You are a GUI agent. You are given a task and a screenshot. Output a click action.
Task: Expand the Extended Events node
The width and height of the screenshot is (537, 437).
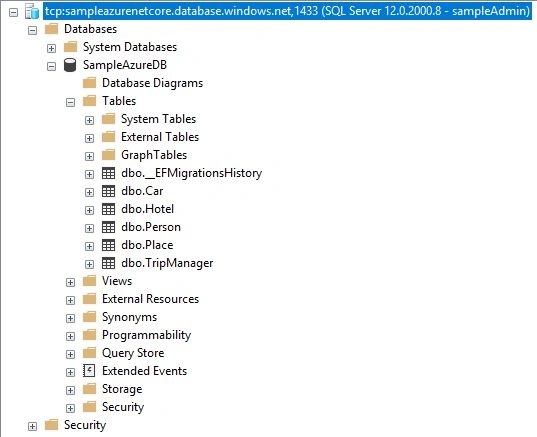pos(71,373)
